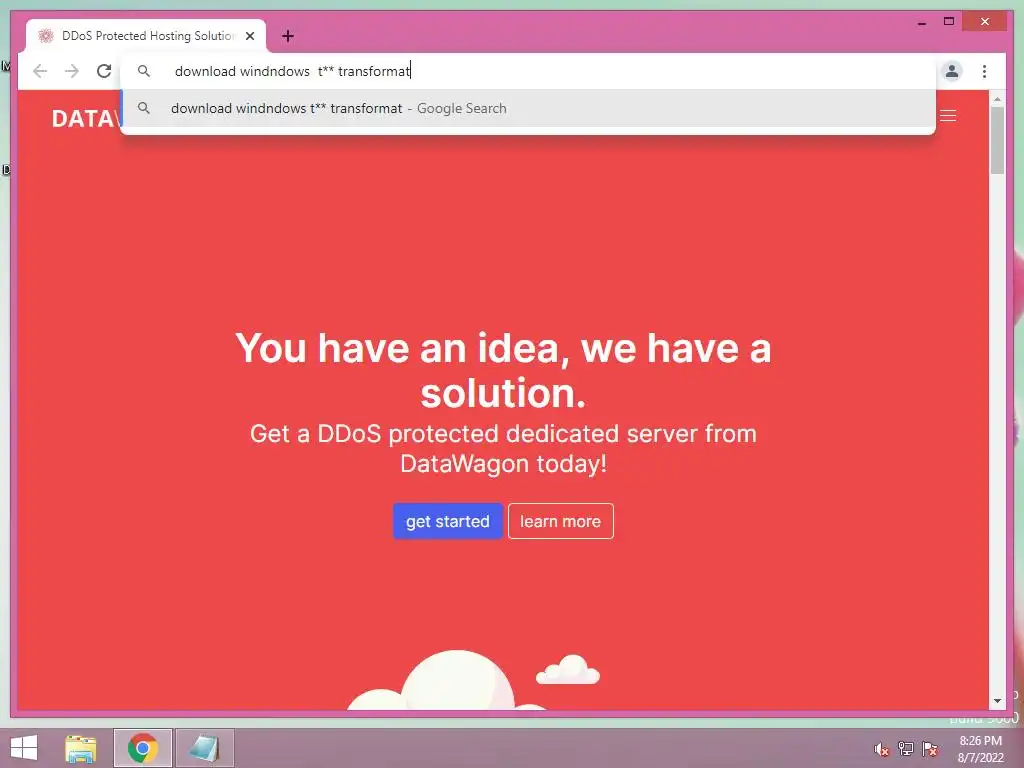Minimize the Chrome window
This screenshot has width=1024, height=768.
921,22
